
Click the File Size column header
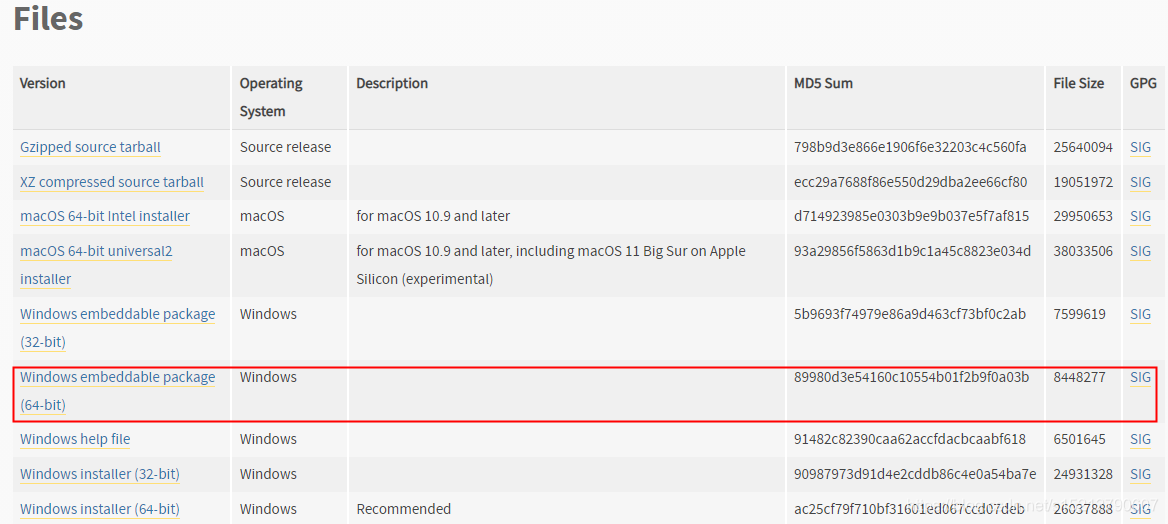(x=1079, y=83)
